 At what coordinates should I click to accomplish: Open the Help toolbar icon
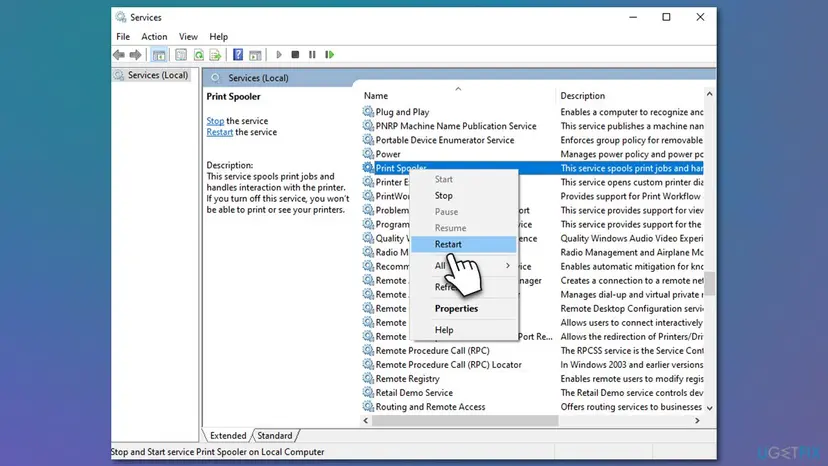tap(238, 54)
